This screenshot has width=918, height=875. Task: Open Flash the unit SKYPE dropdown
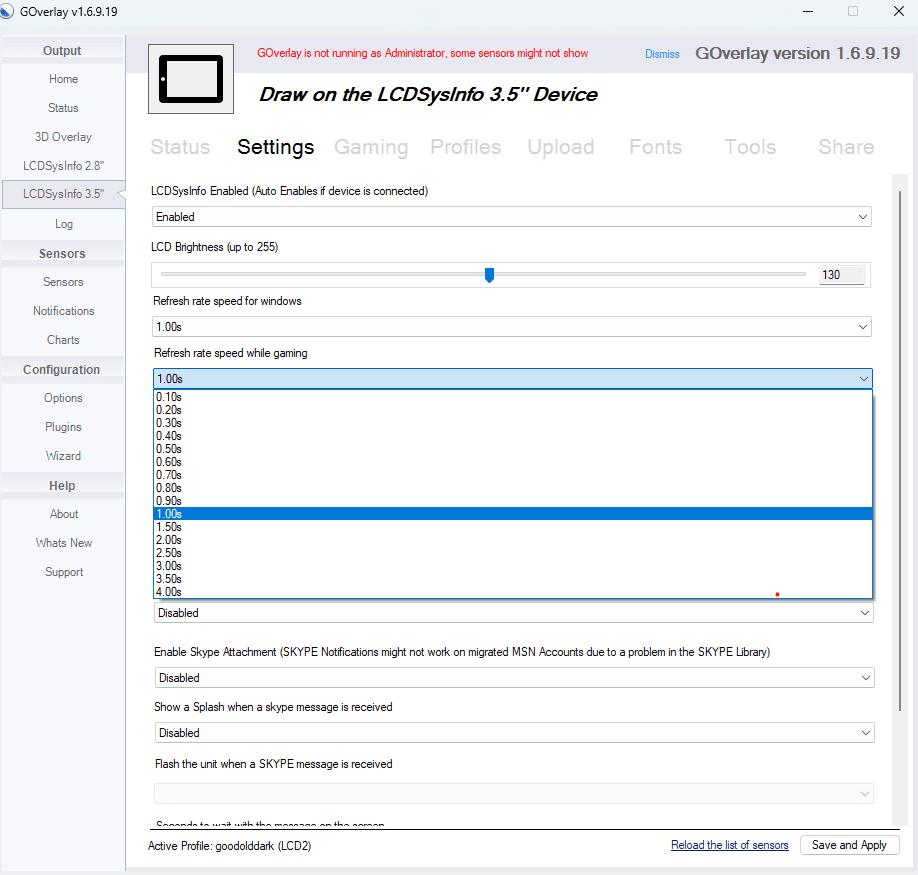[x=514, y=794]
